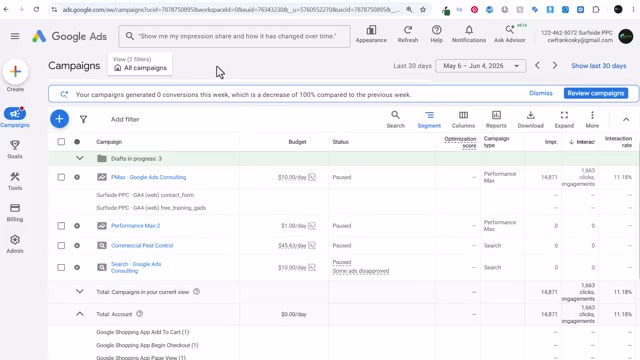640x360 pixels.
Task: Collapse Total: Campaigns in your current view
Action: pyautogui.click(x=80, y=291)
